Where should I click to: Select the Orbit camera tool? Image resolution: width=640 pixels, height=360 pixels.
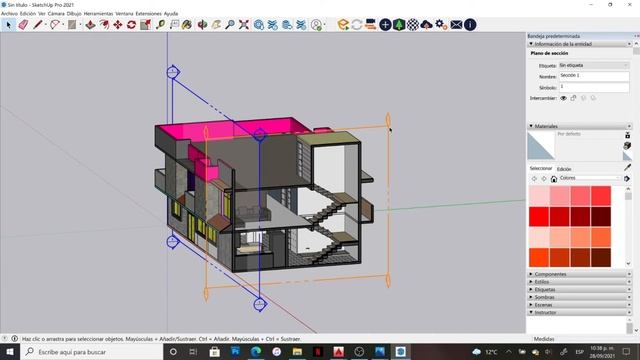point(202,25)
